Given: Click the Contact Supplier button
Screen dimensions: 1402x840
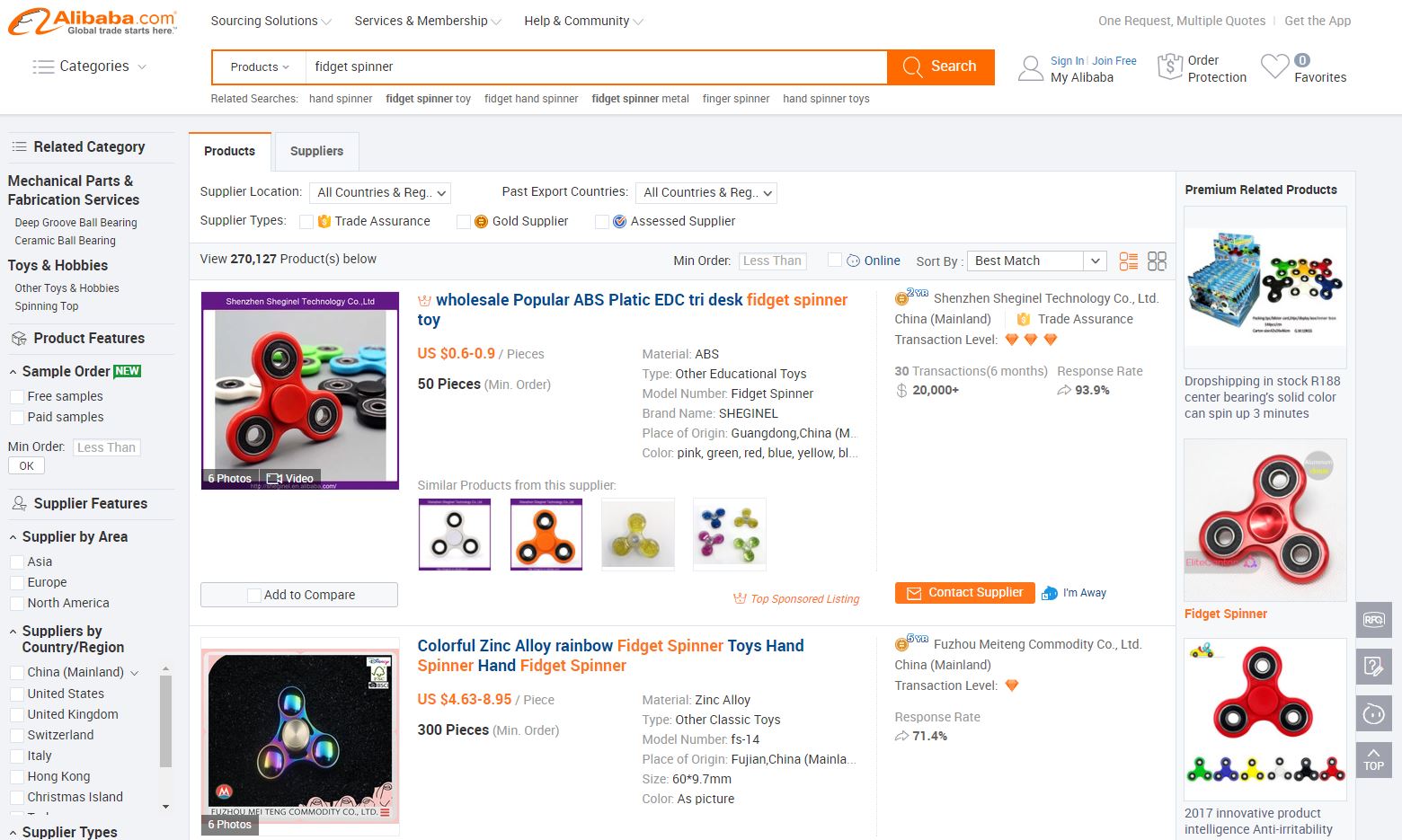Looking at the screenshot, I should [964, 593].
